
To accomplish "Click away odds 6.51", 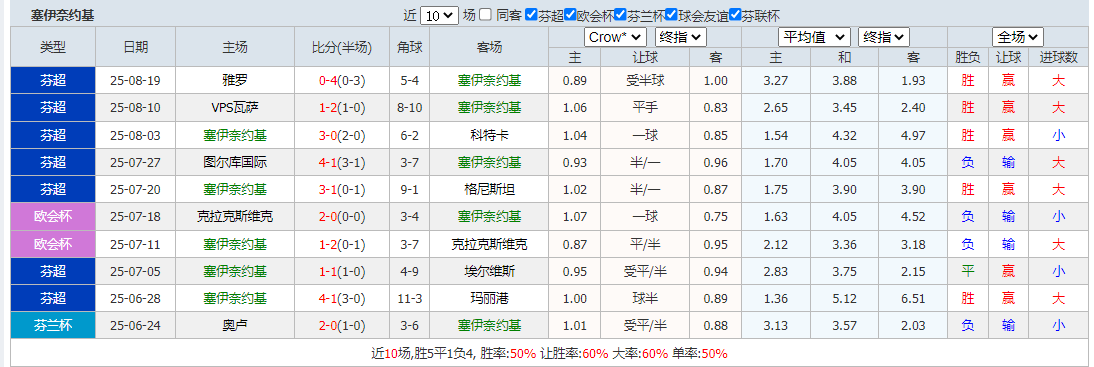I will pos(913,299).
